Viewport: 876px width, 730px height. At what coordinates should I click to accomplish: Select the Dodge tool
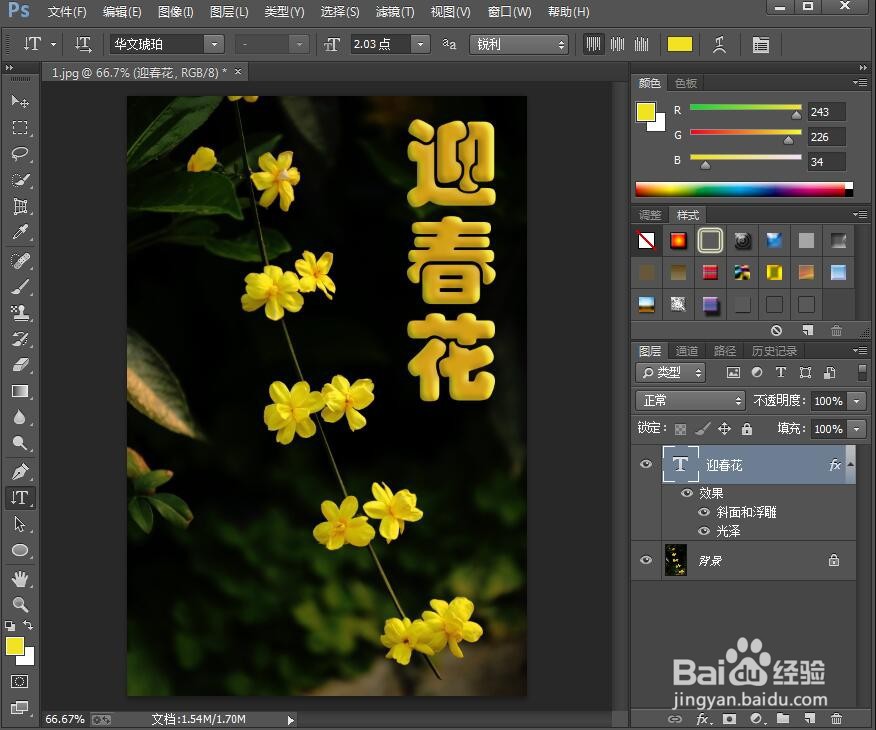[20, 443]
